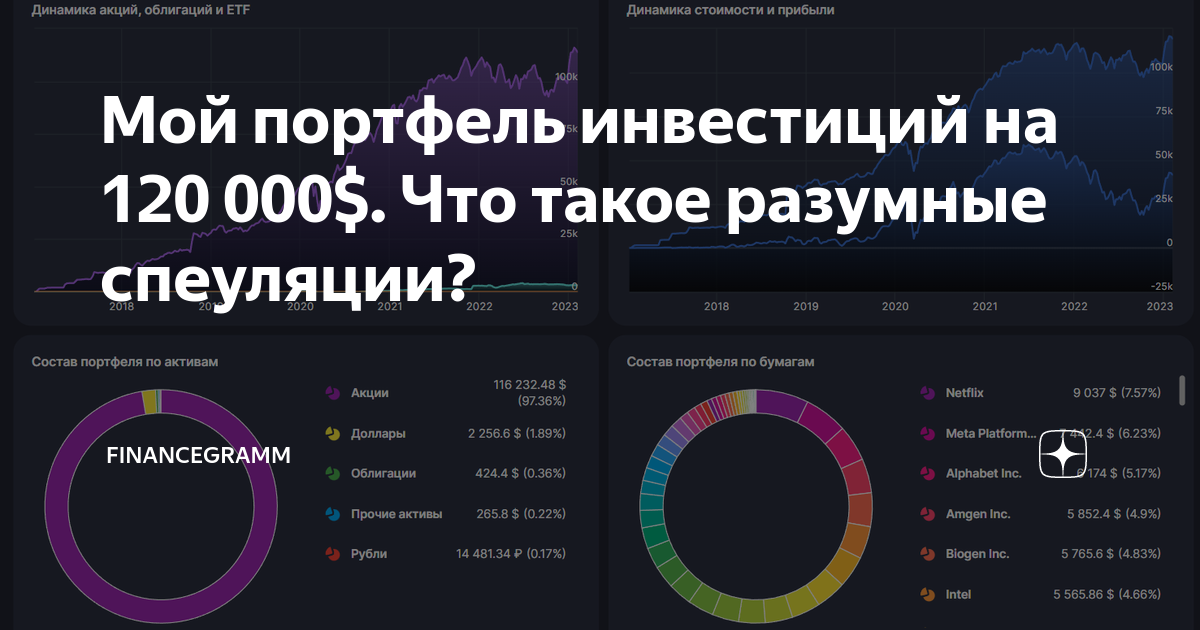
Task: Click the 2023 axis label on the left chart
Action: click(x=565, y=307)
